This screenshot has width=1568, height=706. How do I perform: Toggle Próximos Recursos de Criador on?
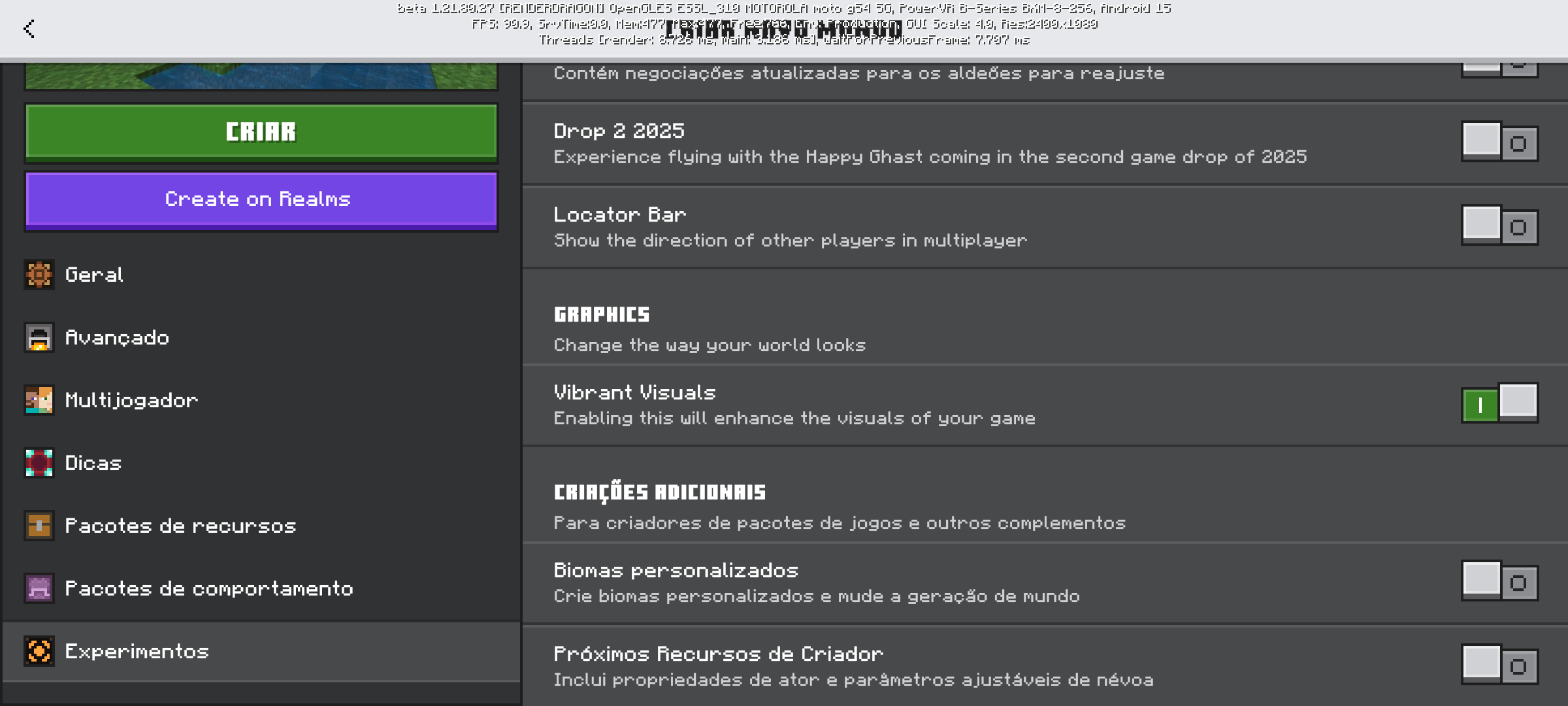pyautogui.click(x=1499, y=665)
